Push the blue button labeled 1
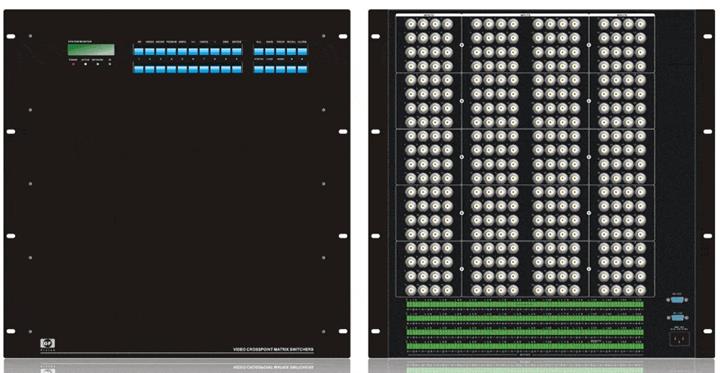The height and width of the screenshot is (373, 720). tap(139, 69)
